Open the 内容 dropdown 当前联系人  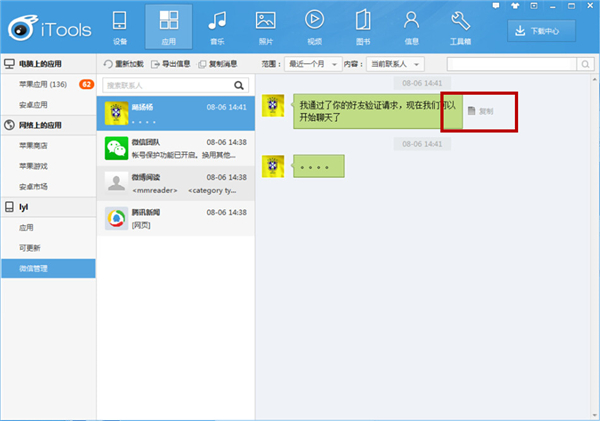click(395, 64)
